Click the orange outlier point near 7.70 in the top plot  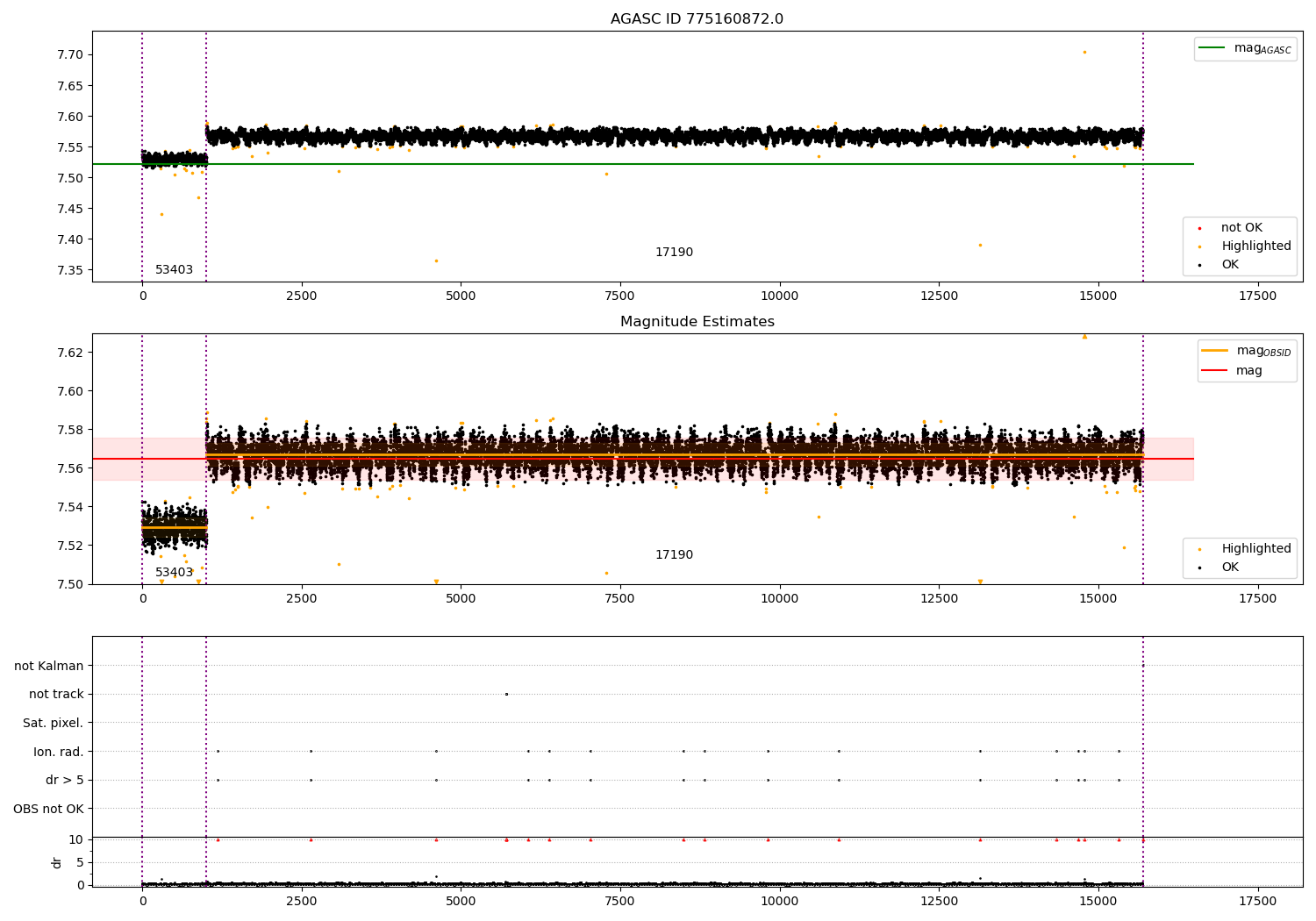(1084, 52)
